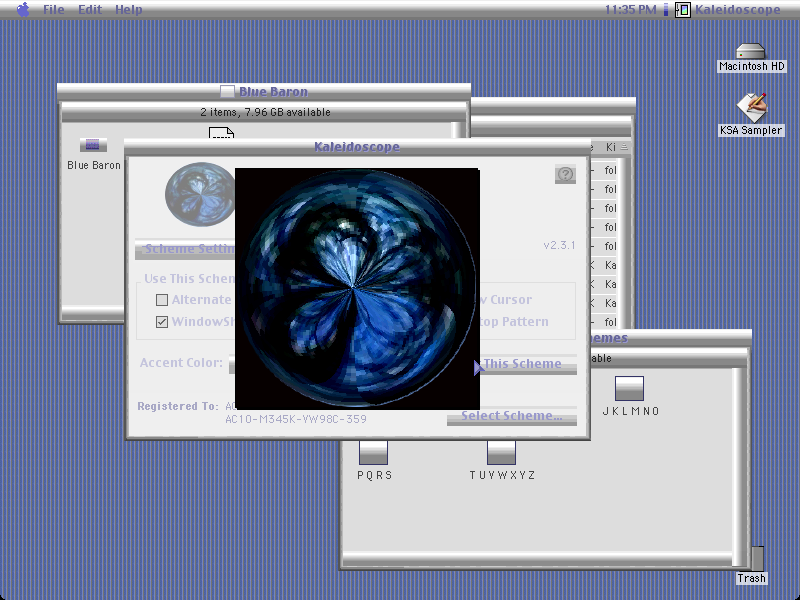Click the Kaleidoscope window title bar

[357, 147]
